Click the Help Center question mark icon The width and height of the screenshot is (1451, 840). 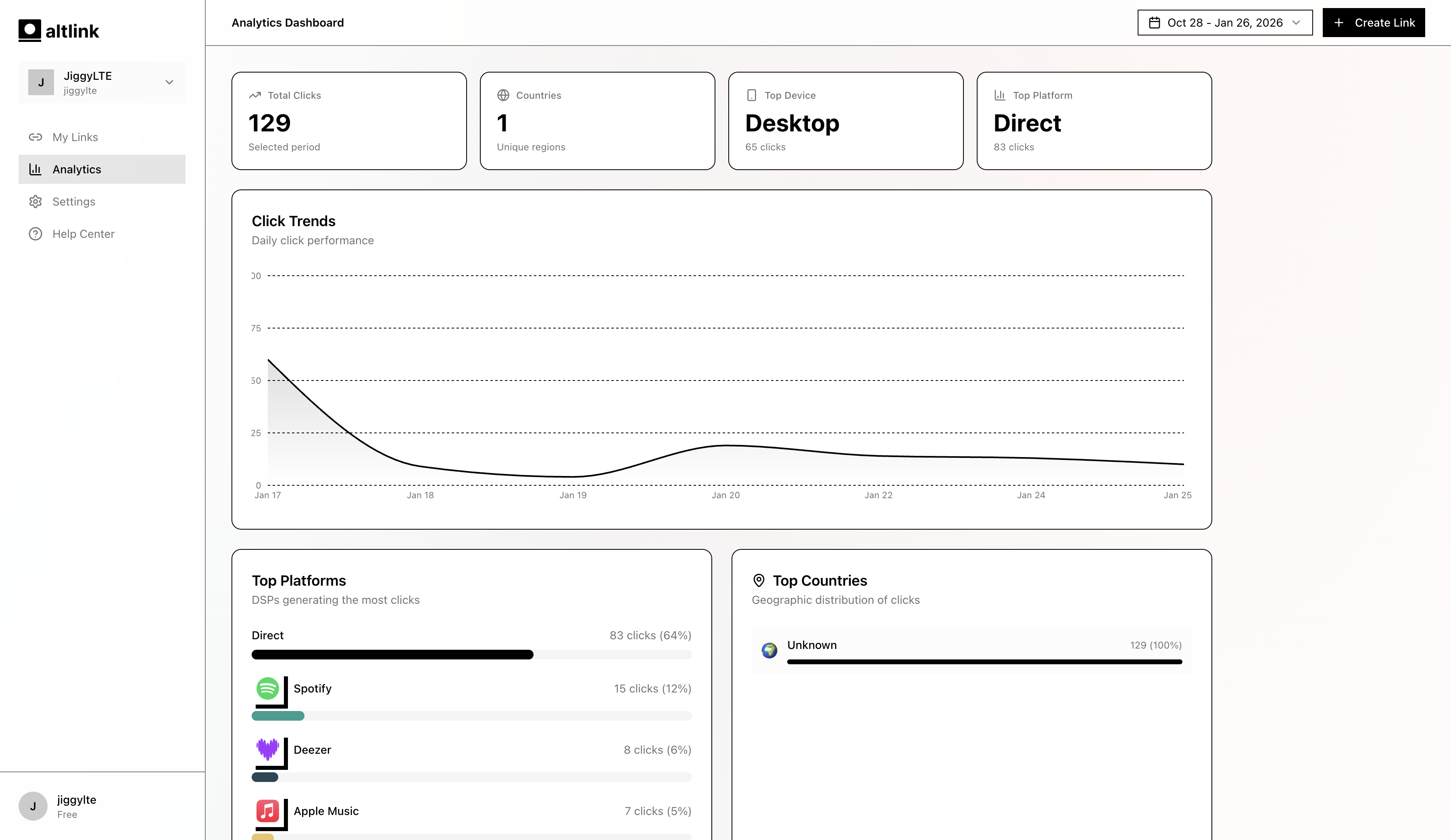click(35, 234)
